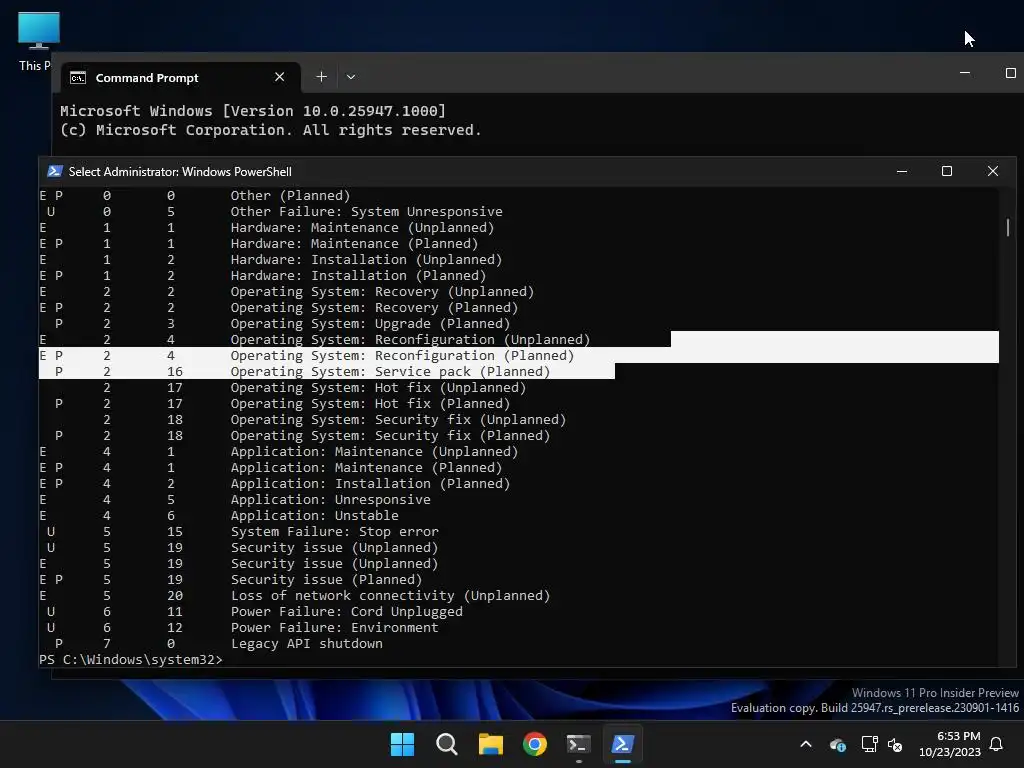This screenshot has width=1024, height=768.
Task: Minimize the PowerShell window
Action: [902, 171]
